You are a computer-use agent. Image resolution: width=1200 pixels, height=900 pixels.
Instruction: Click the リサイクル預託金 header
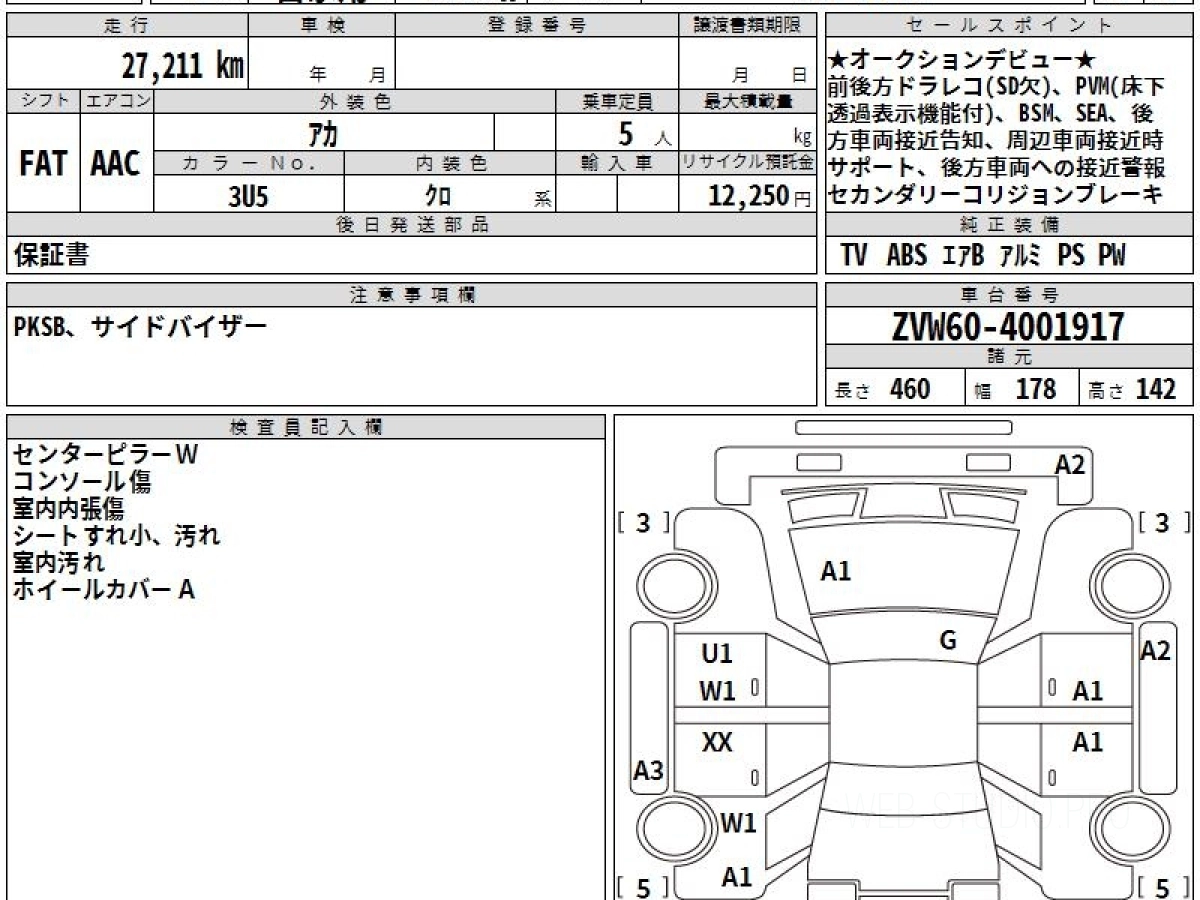[748, 163]
